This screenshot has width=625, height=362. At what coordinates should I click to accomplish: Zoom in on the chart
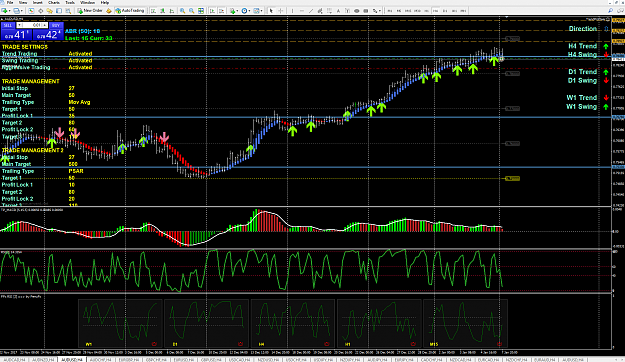pyautogui.click(x=182, y=11)
